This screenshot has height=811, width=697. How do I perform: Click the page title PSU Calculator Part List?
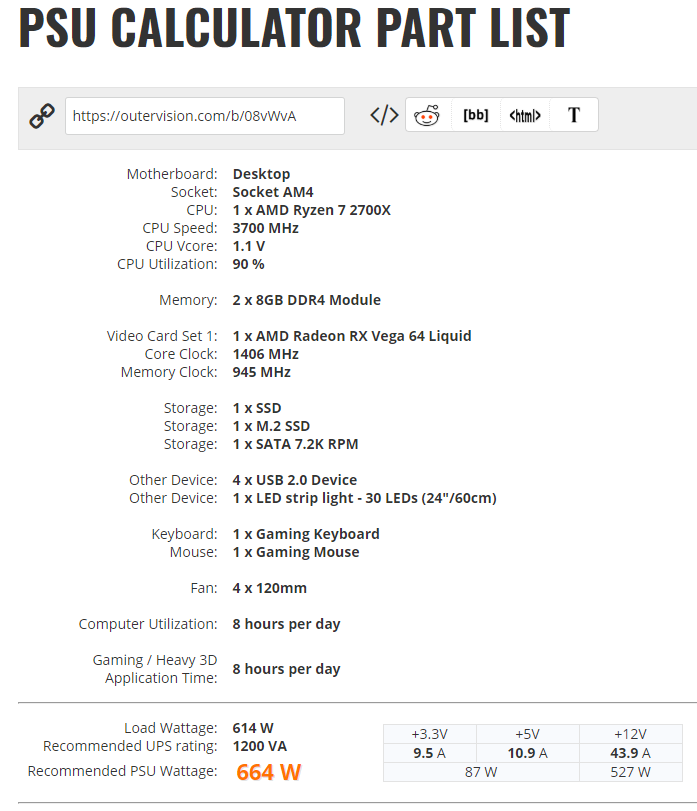(294, 27)
